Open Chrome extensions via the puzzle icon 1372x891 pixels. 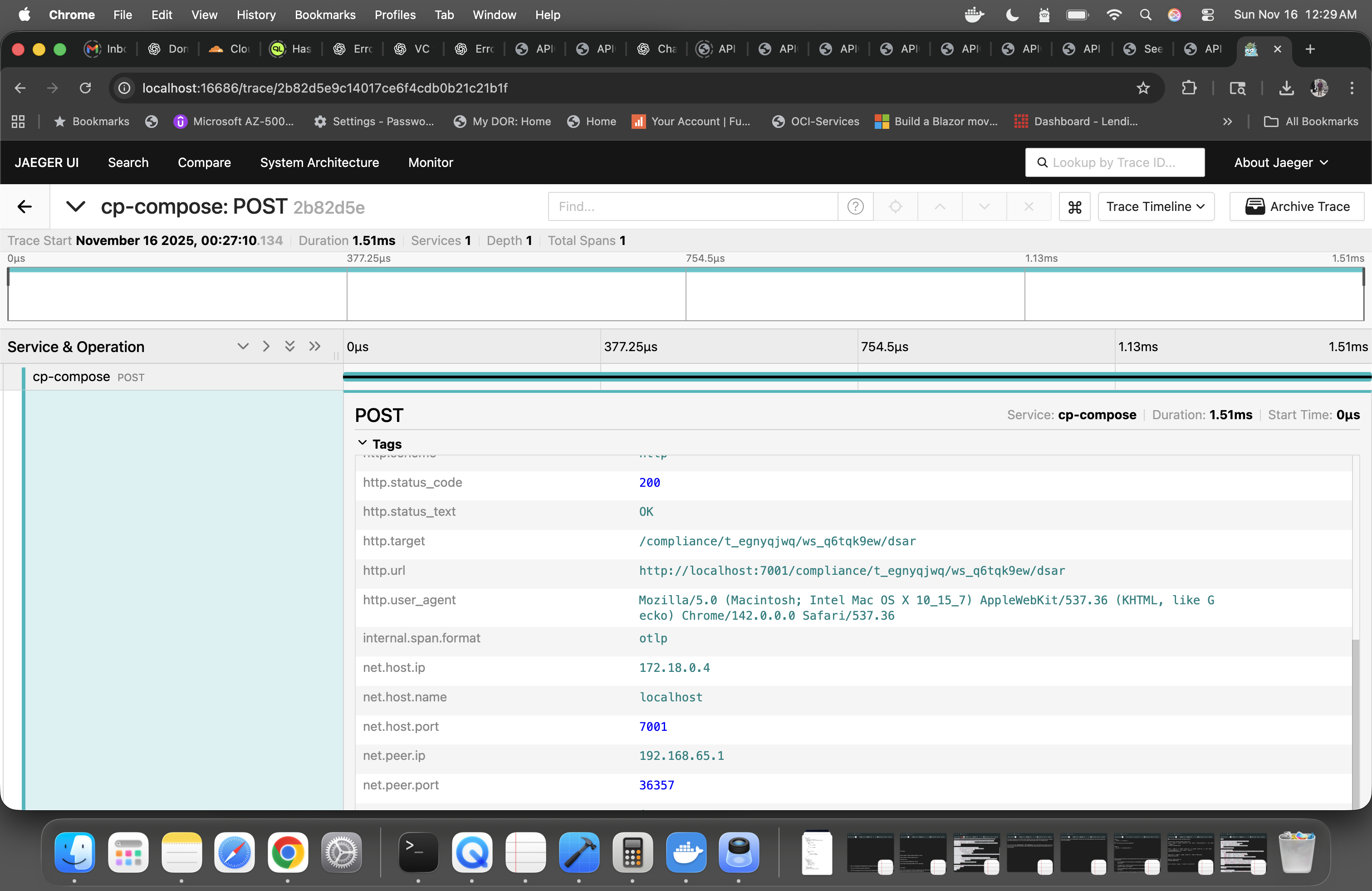pyautogui.click(x=1189, y=88)
